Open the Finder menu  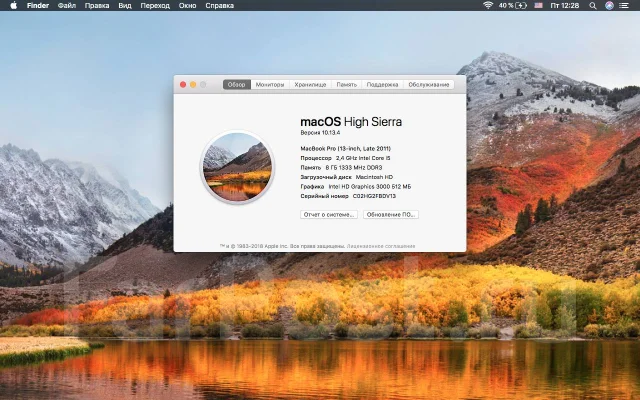coord(38,5)
